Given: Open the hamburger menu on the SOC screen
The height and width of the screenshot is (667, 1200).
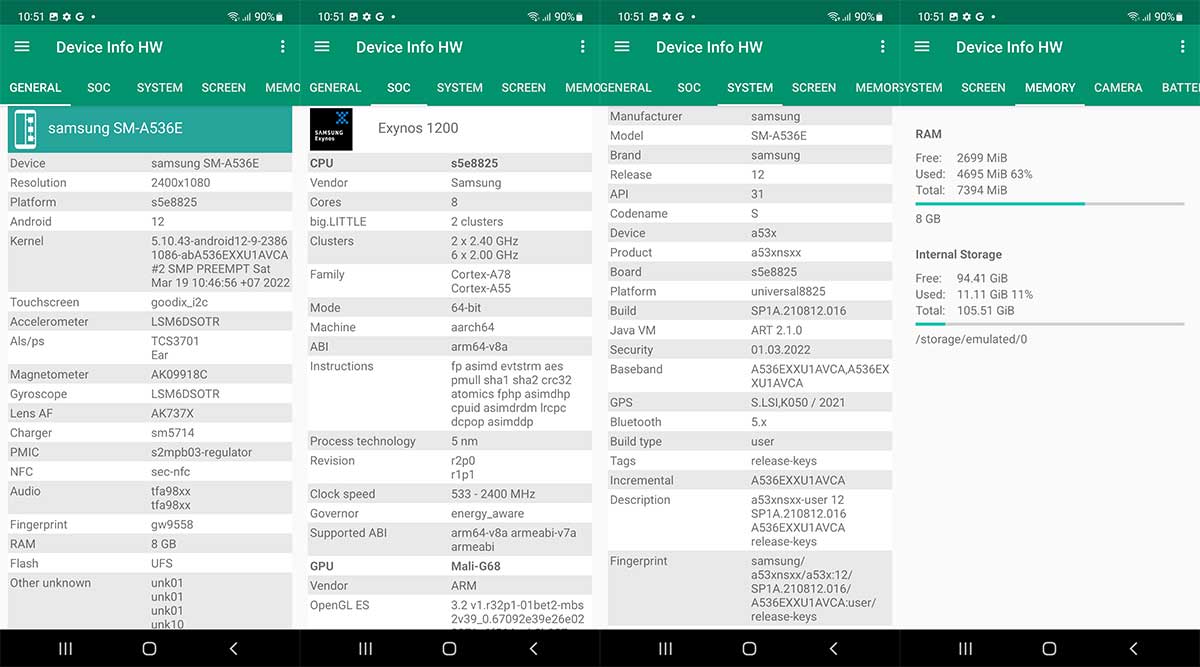Looking at the screenshot, I should [x=322, y=47].
